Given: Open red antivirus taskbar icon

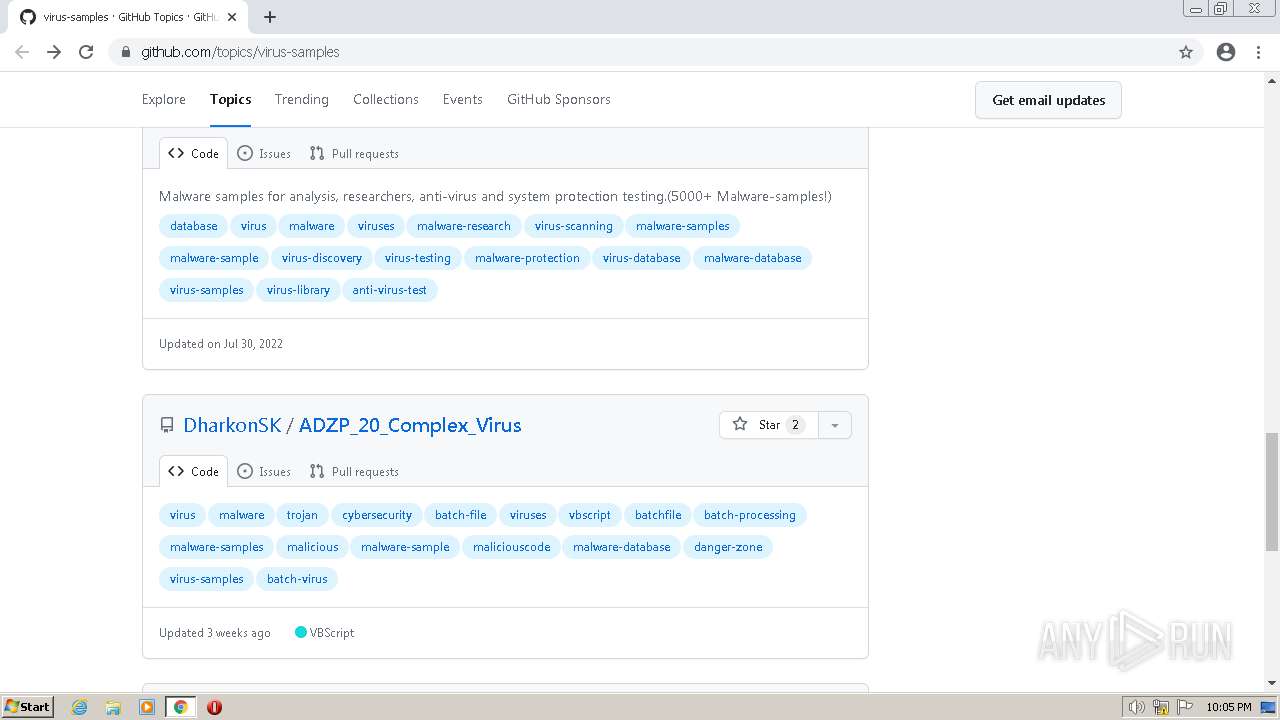Looking at the screenshot, I should [214, 707].
